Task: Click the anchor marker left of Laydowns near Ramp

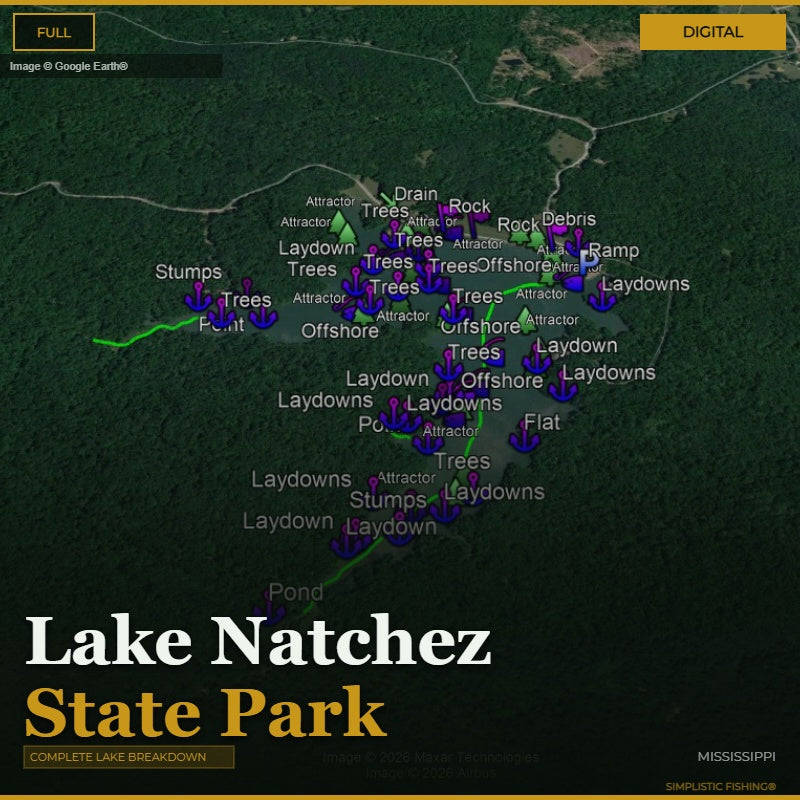Action: click(x=602, y=296)
